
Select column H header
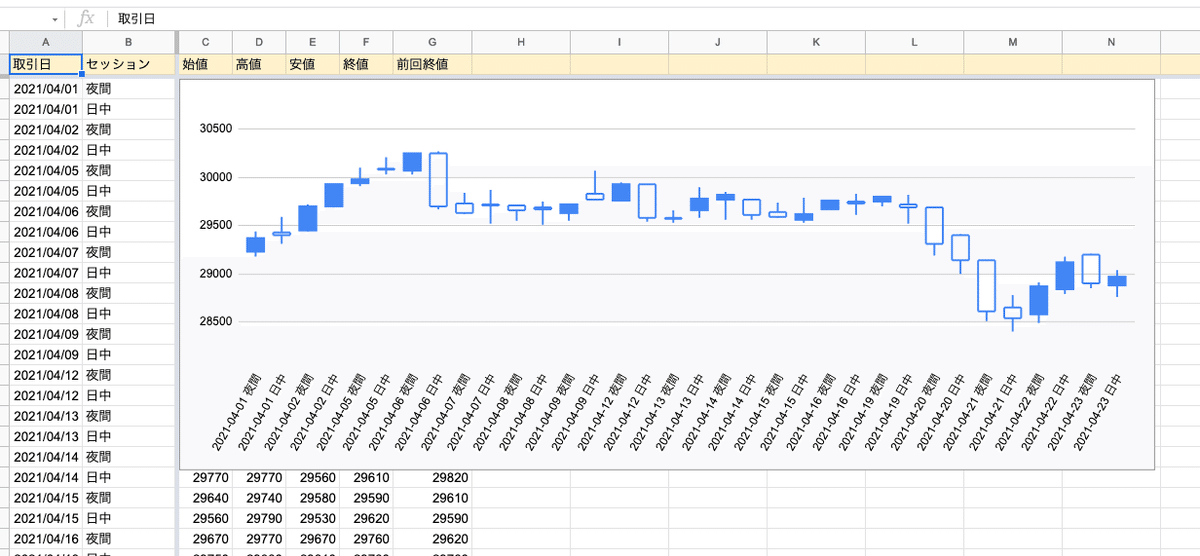[x=521, y=42]
